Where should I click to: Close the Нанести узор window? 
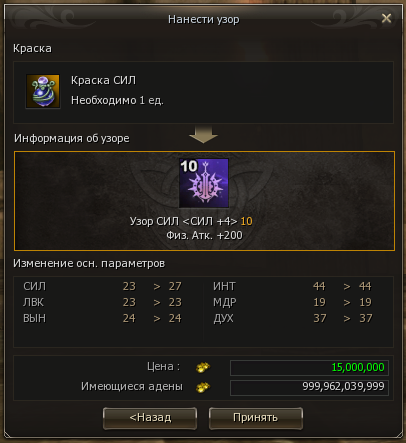386,18
